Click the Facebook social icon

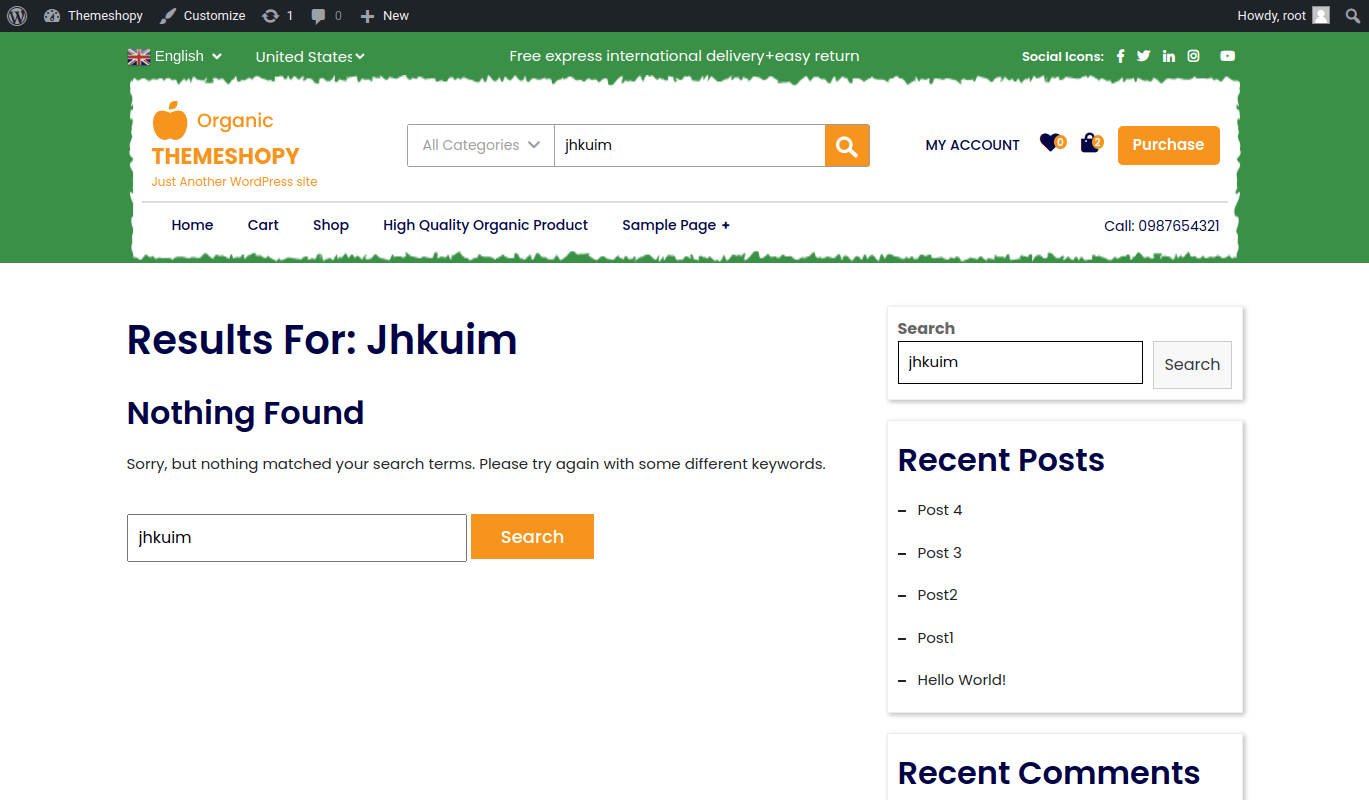tap(1120, 56)
